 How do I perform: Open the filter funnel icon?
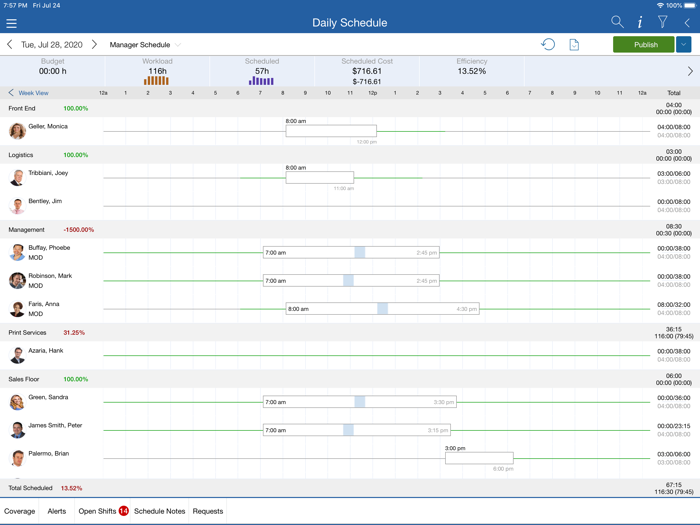pyautogui.click(x=663, y=22)
